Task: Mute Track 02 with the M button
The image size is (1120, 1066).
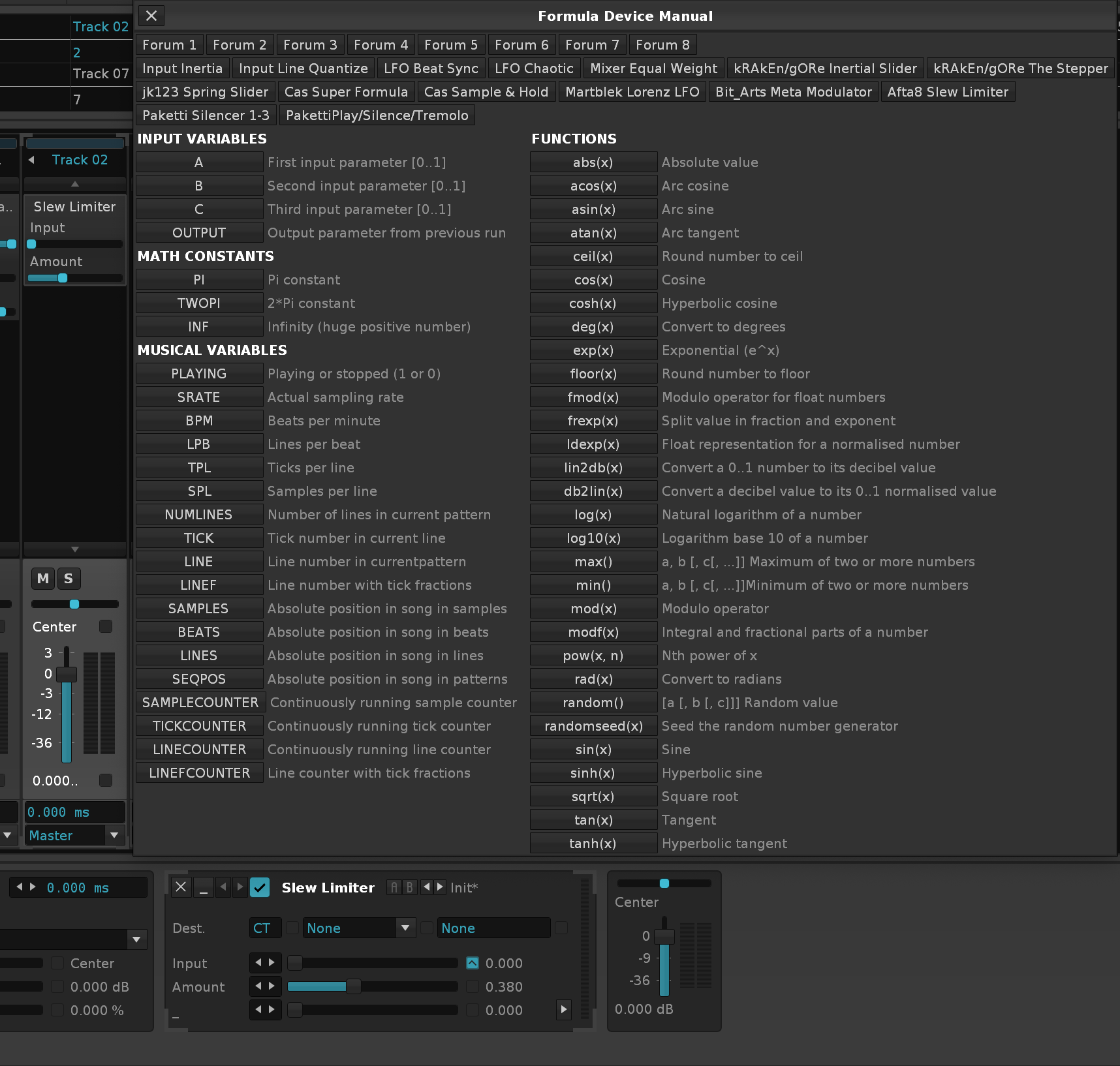Action: click(x=43, y=579)
